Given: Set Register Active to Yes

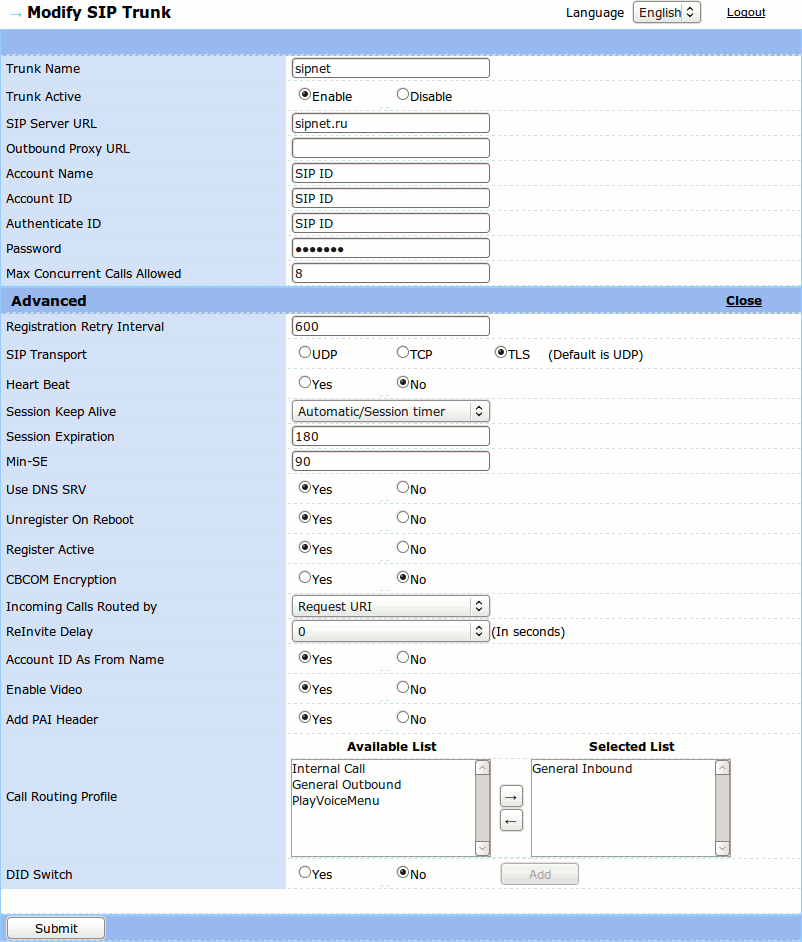Looking at the screenshot, I should pyautogui.click(x=305, y=547).
